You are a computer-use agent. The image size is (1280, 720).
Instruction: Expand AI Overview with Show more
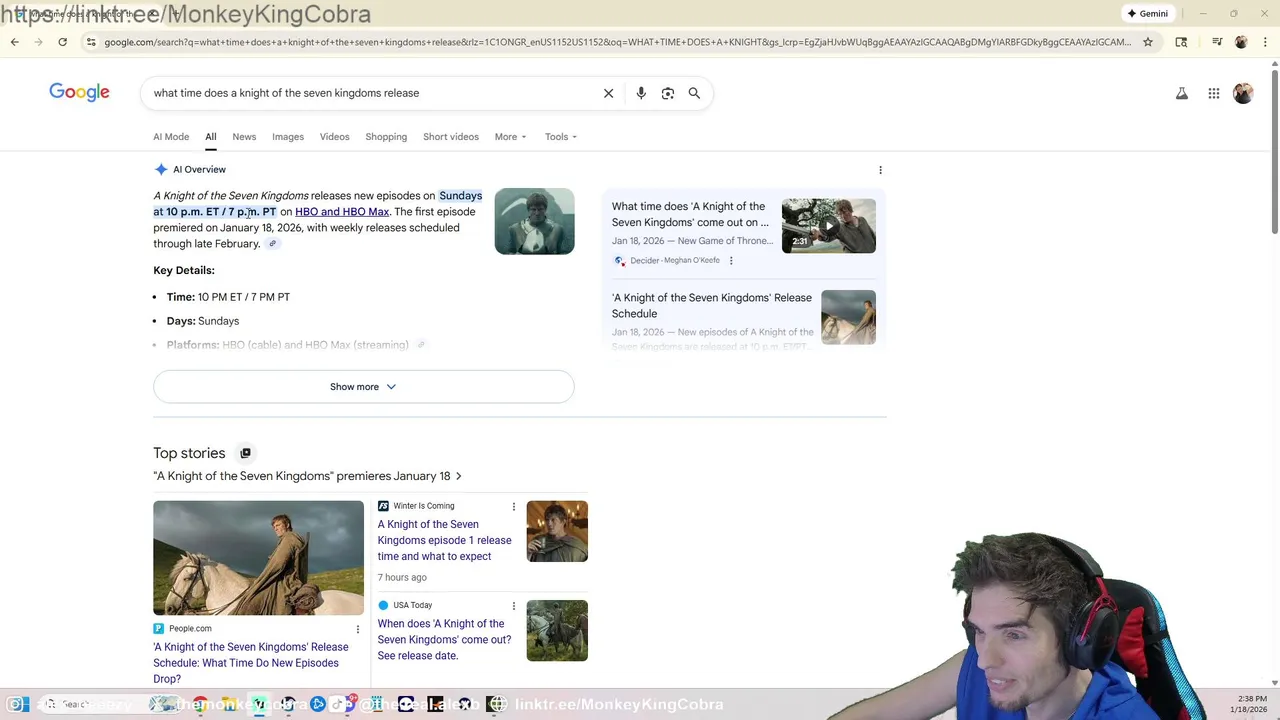coord(363,387)
